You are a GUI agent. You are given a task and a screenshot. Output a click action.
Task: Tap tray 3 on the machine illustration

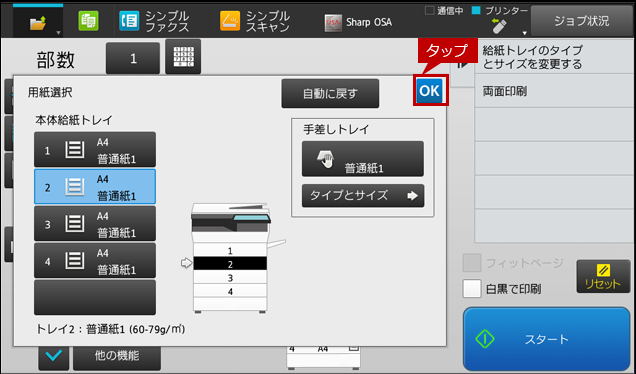[230, 277]
